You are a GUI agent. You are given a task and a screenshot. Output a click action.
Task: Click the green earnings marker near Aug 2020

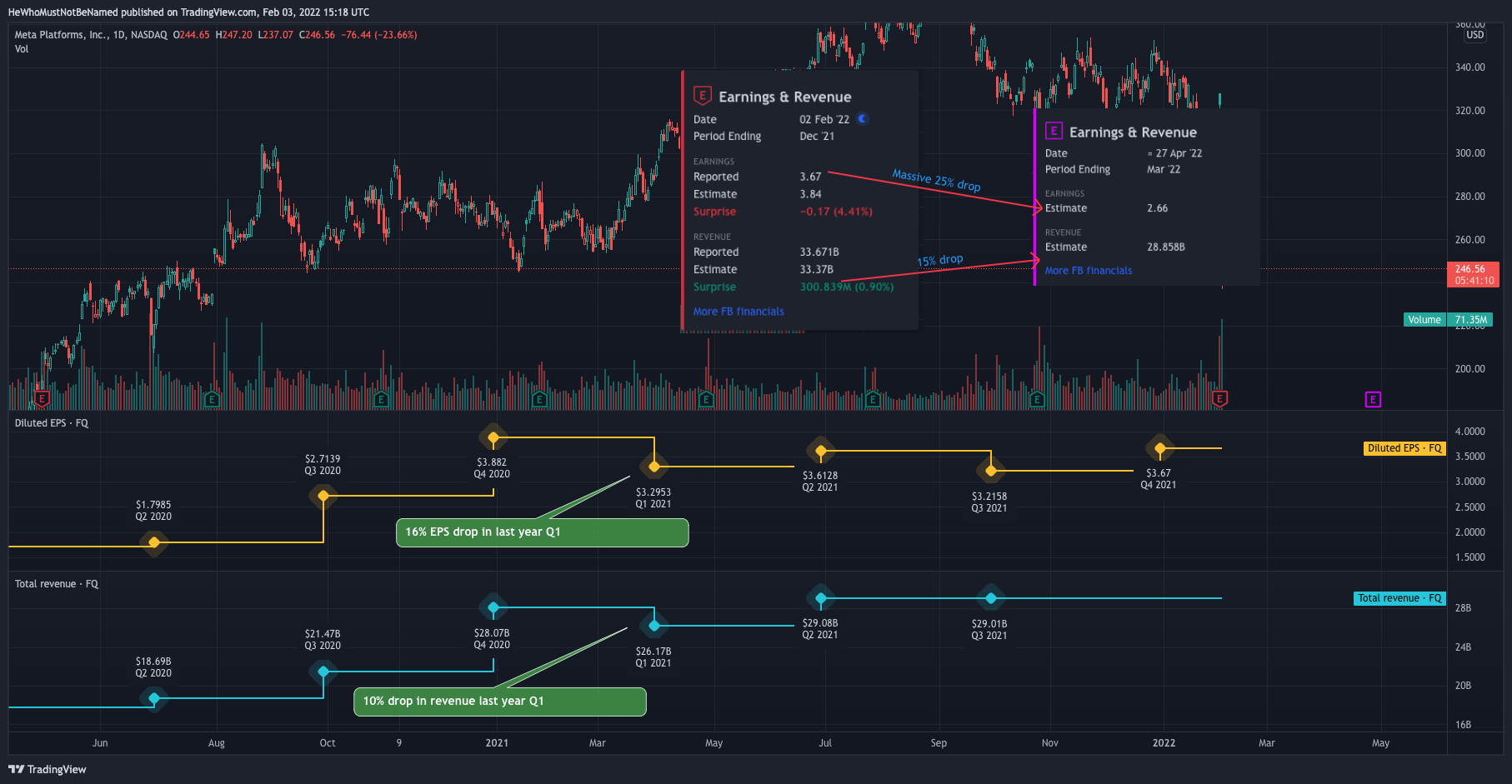click(212, 399)
